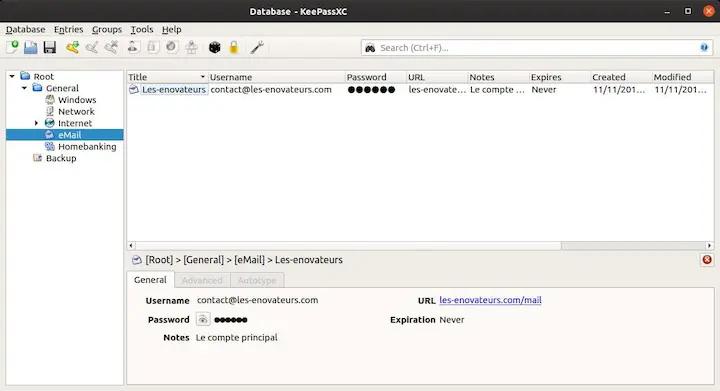The image size is (720, 391).
Task: Close the entry preview panel
Action: click(x=707, y=260)
